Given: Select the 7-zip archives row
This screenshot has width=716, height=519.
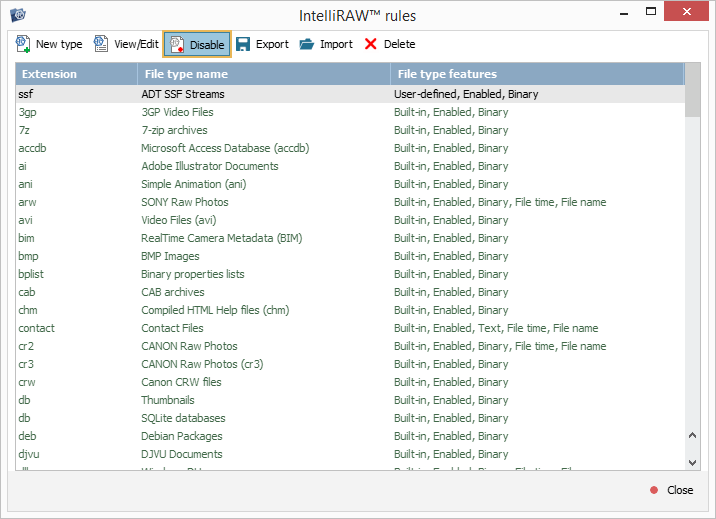Looking at the screenshot, I should click(174, 130).
